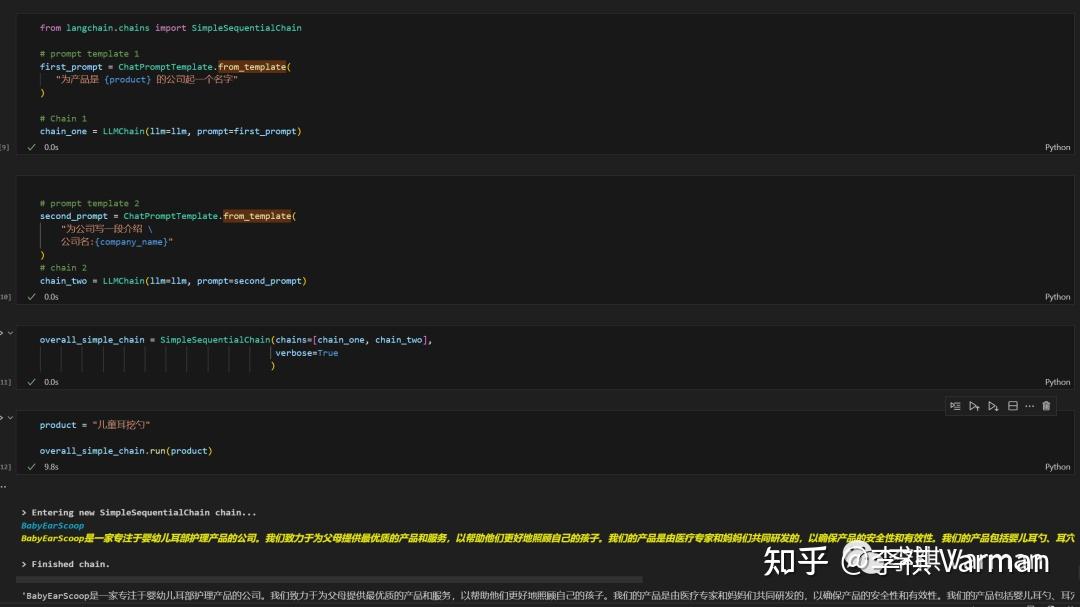Click the Python label of the last code cell
1080x607 pixels.
click(x=1057, y=466)
